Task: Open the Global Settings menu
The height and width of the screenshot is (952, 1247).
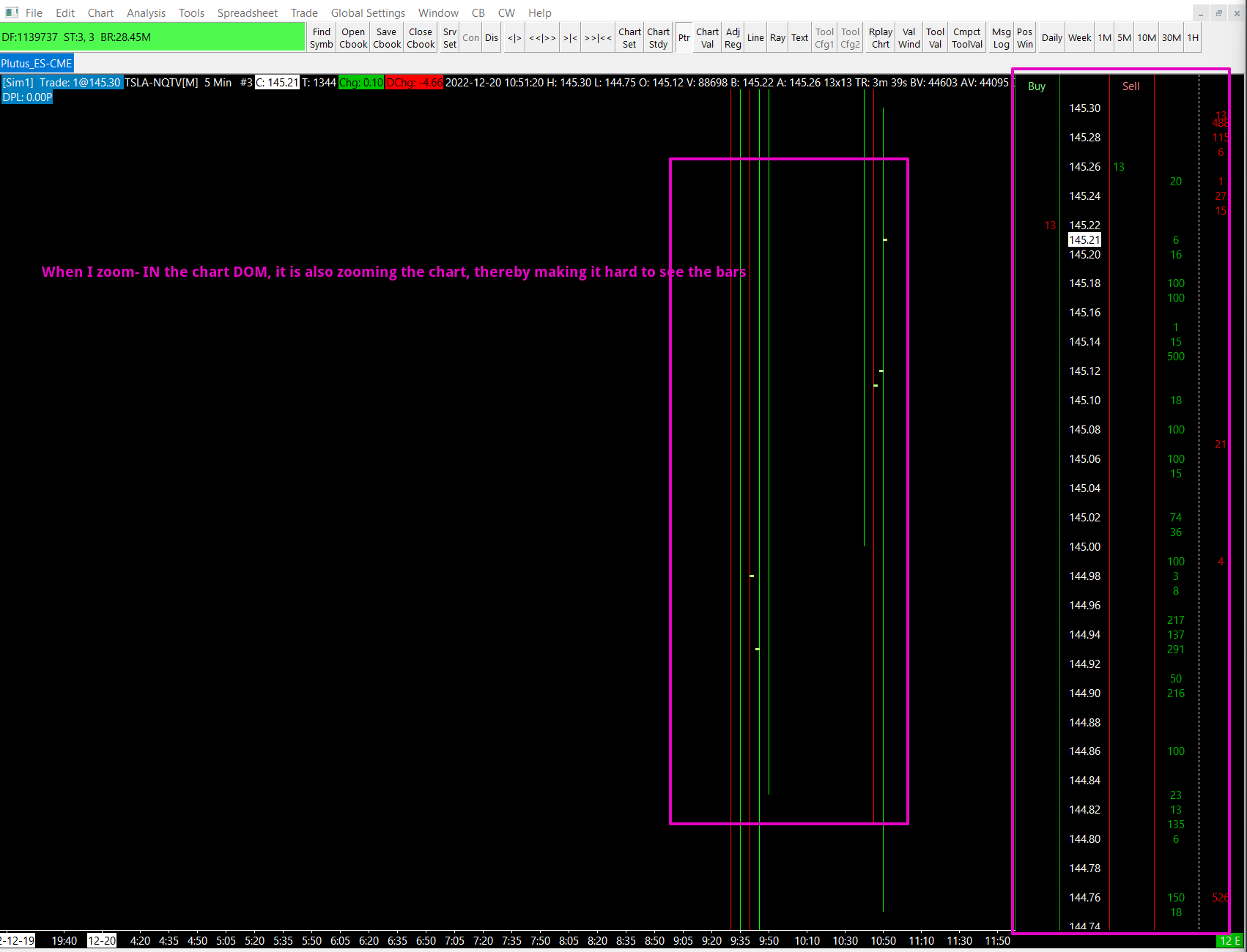Action: [368, 13]
